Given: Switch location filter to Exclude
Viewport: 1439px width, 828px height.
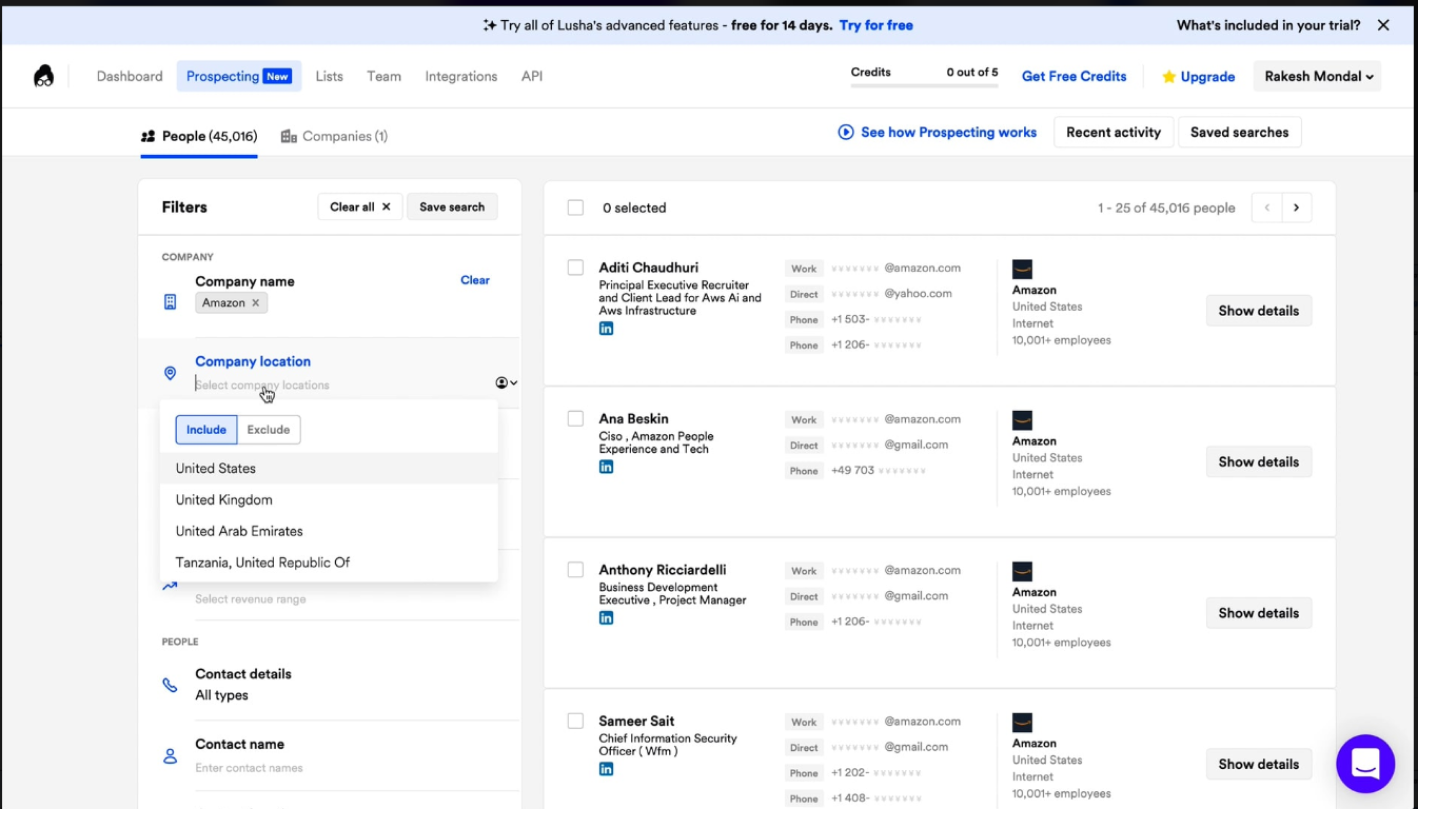Looking at the screenshot, I should coord(268,430).
